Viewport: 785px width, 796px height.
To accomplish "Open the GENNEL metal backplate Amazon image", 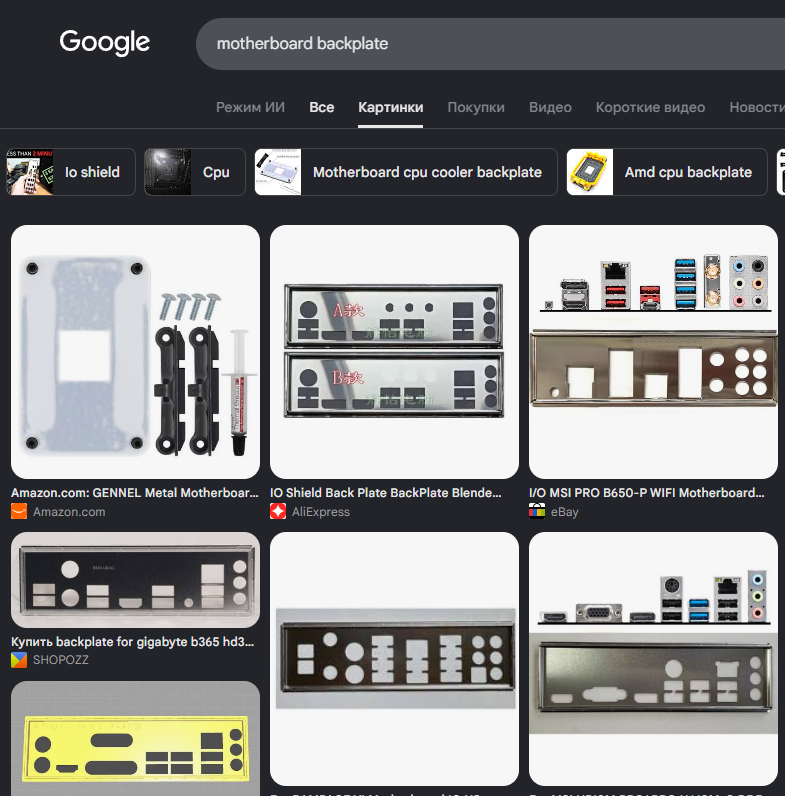I will click(135, 352).
